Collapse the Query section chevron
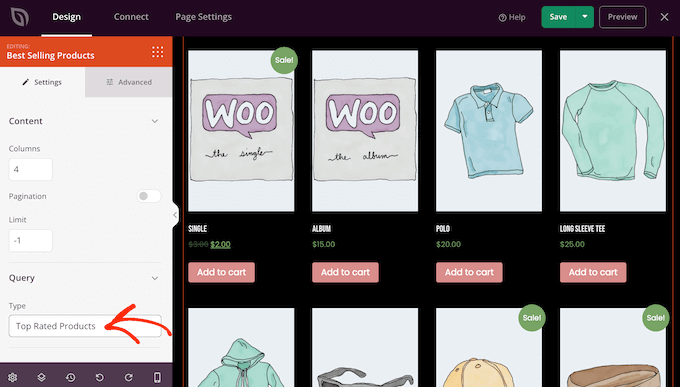Image resolution: width=680 pixels, height=387 pixels. pyautogui.click(x=155, y=278)
